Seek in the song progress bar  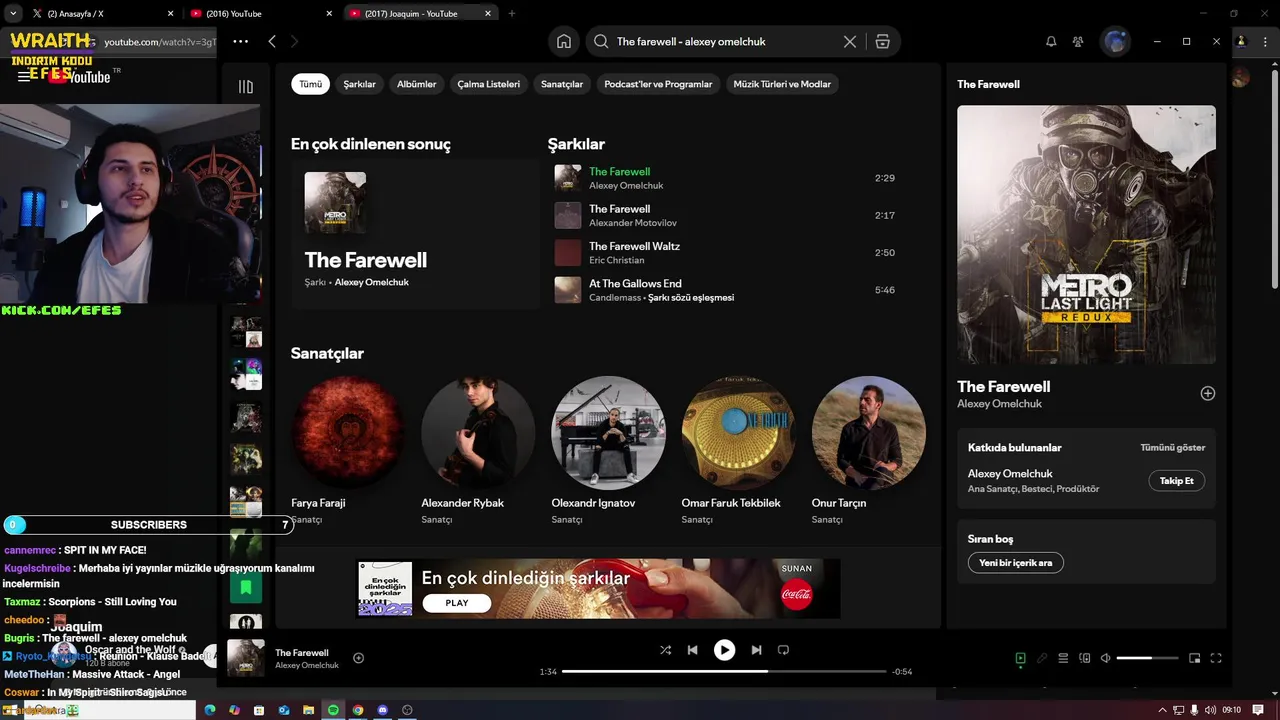click(x=724, y=671)
